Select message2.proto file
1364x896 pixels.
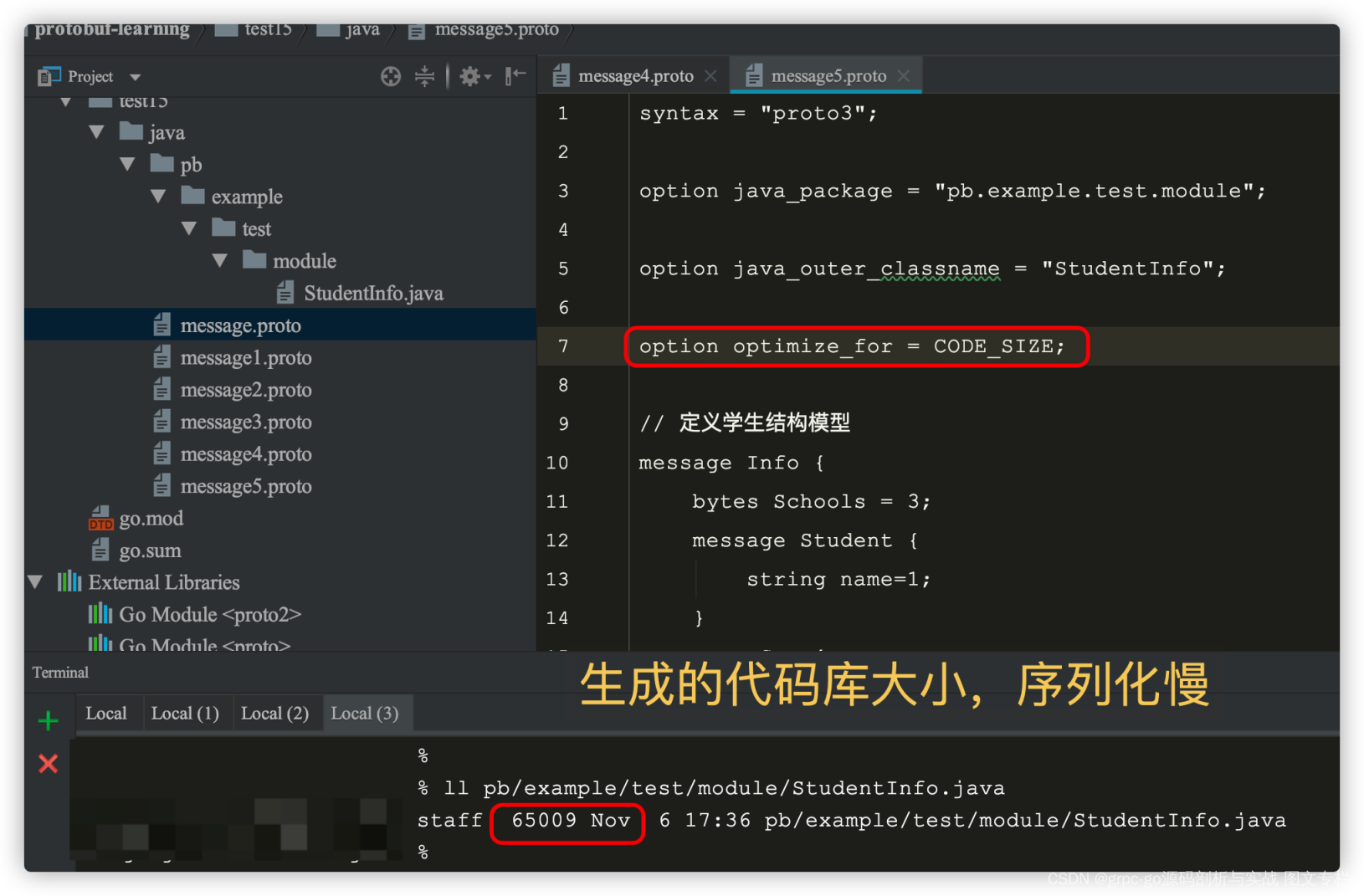pyautogui.click(x=246, y=390)
